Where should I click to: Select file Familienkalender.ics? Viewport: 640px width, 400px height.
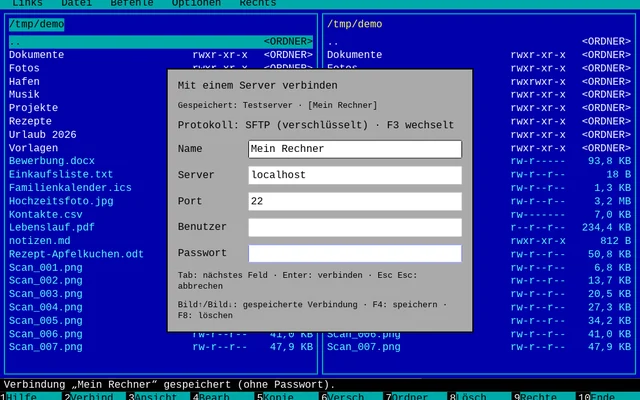(x=70, y=188)
